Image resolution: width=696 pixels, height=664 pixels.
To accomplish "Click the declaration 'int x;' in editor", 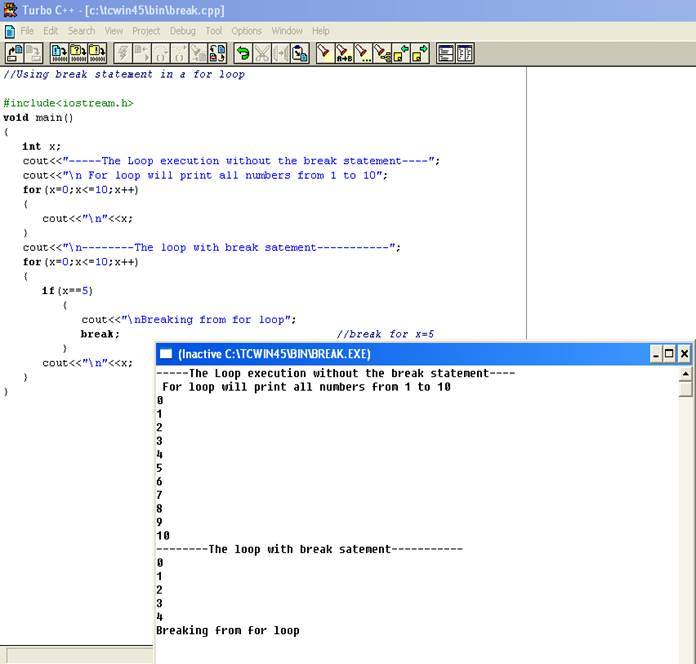I will [41, 146].
